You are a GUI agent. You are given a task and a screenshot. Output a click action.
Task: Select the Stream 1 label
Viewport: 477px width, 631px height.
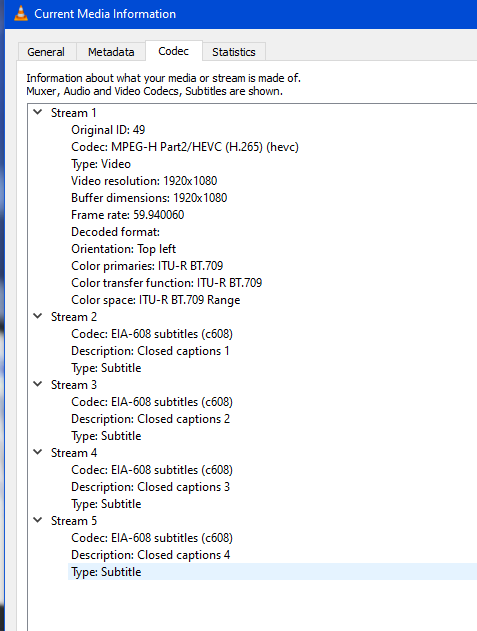click(x=74, y=113)
